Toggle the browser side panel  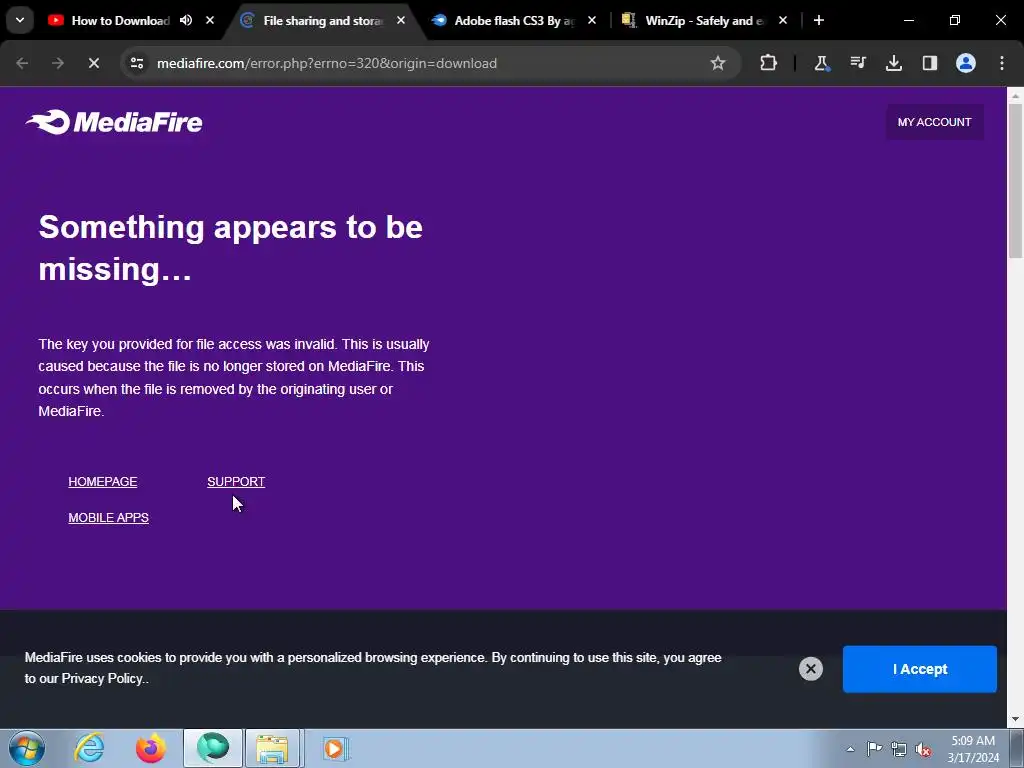point(930,63)
